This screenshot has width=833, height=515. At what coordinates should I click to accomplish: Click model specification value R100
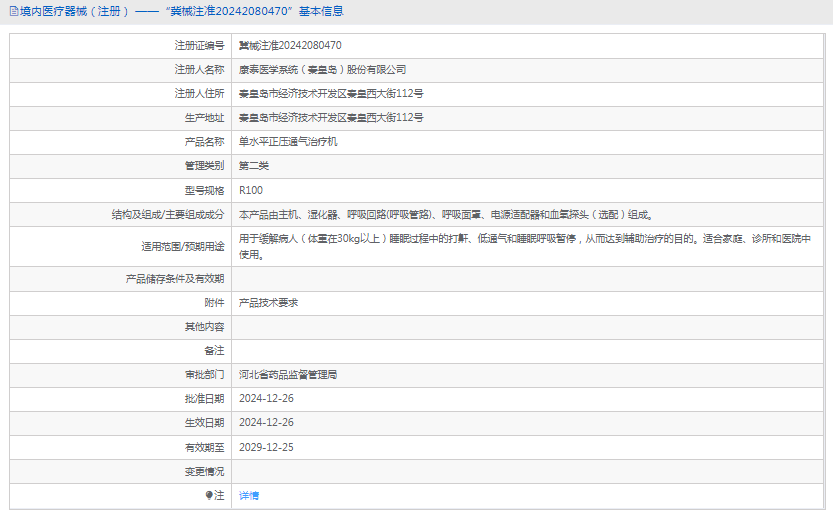point(251,190)
